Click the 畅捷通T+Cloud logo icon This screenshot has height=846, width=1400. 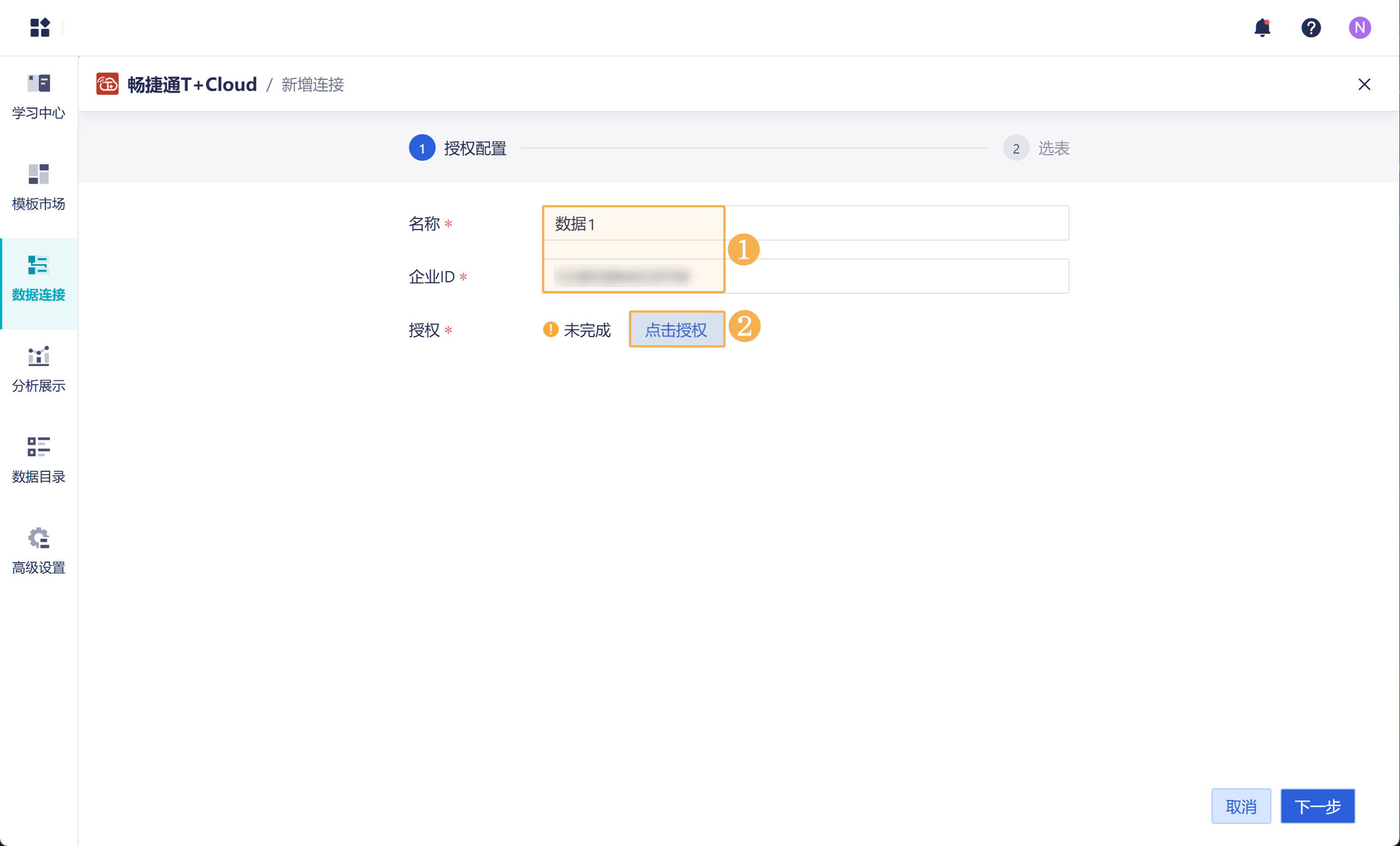coord(108,84)
